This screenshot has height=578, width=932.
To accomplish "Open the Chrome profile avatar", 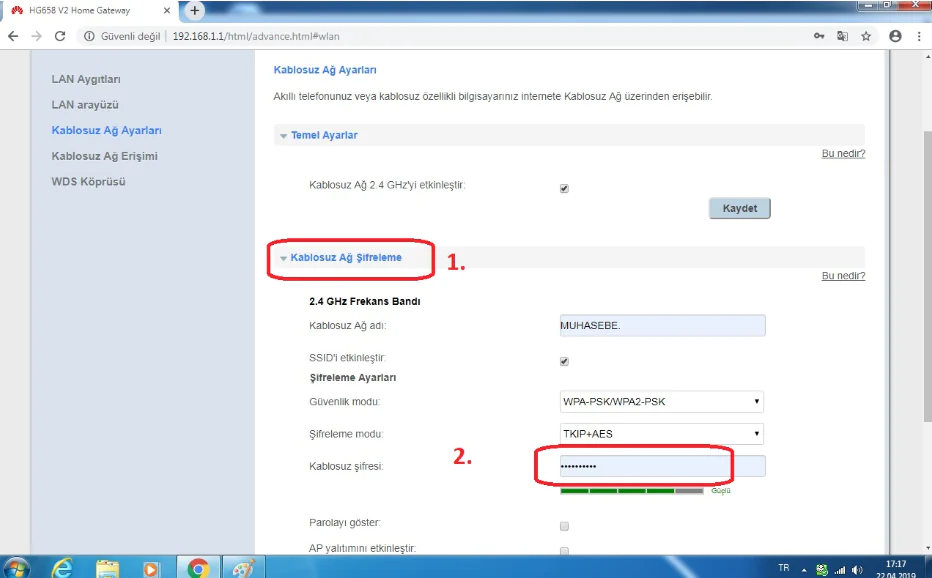I will click(895, 36).
